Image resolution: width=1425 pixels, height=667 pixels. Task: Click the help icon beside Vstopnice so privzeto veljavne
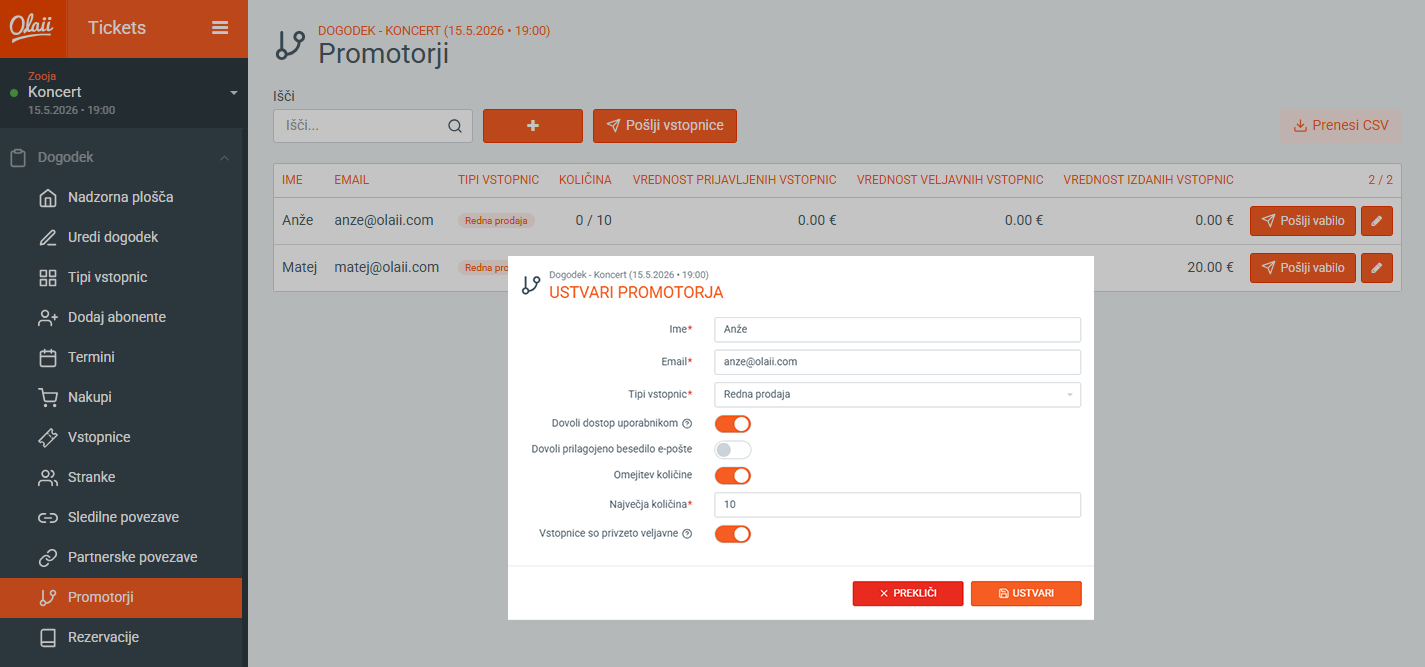click(x=687, y=534)
